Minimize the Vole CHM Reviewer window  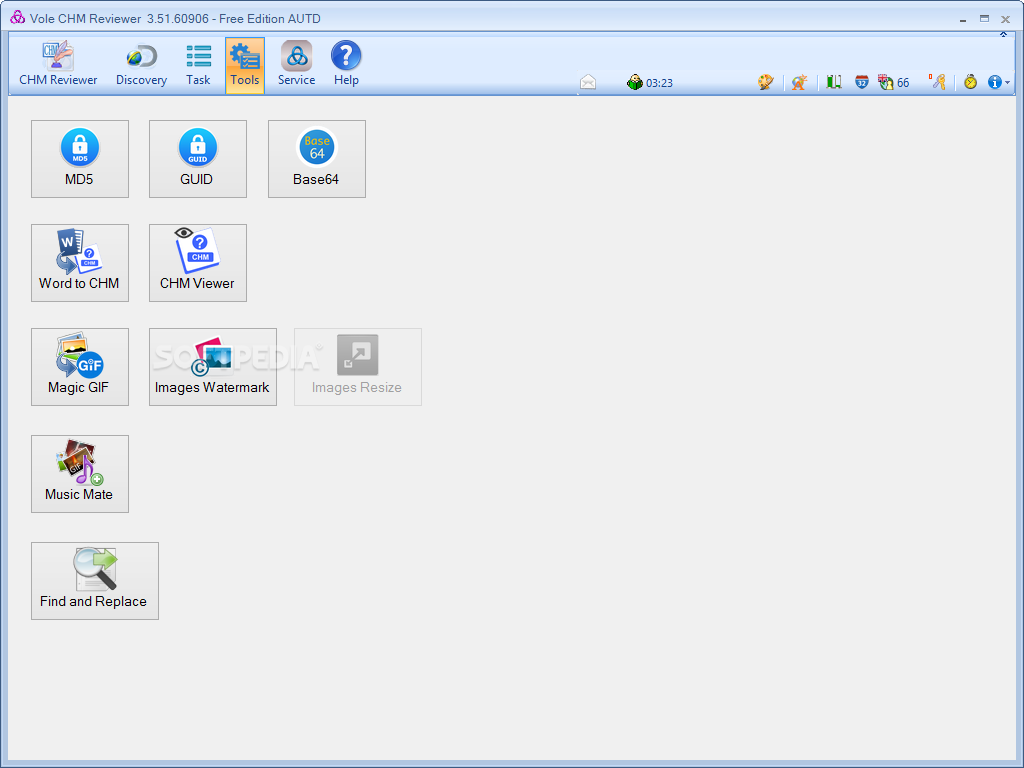[963, 20]
